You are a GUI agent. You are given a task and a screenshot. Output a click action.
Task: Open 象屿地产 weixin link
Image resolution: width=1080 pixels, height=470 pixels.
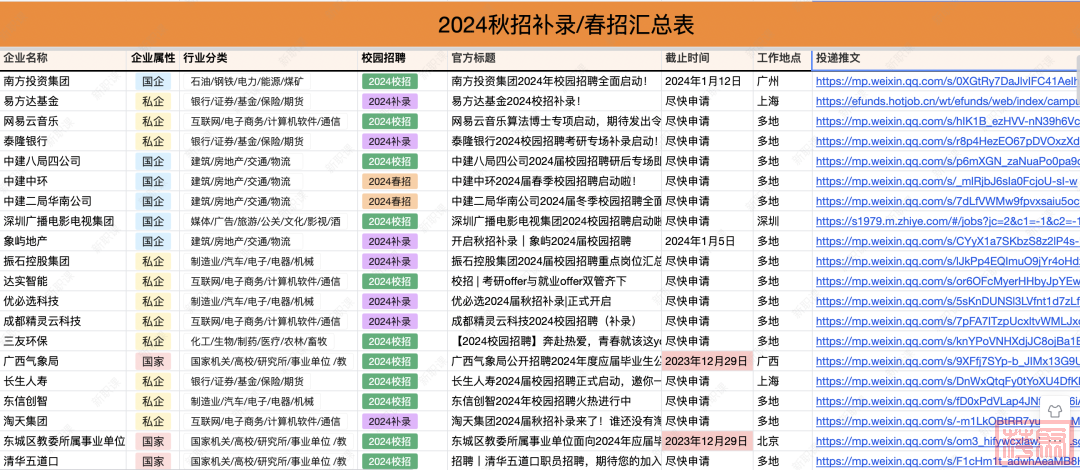tap(947, 241)
